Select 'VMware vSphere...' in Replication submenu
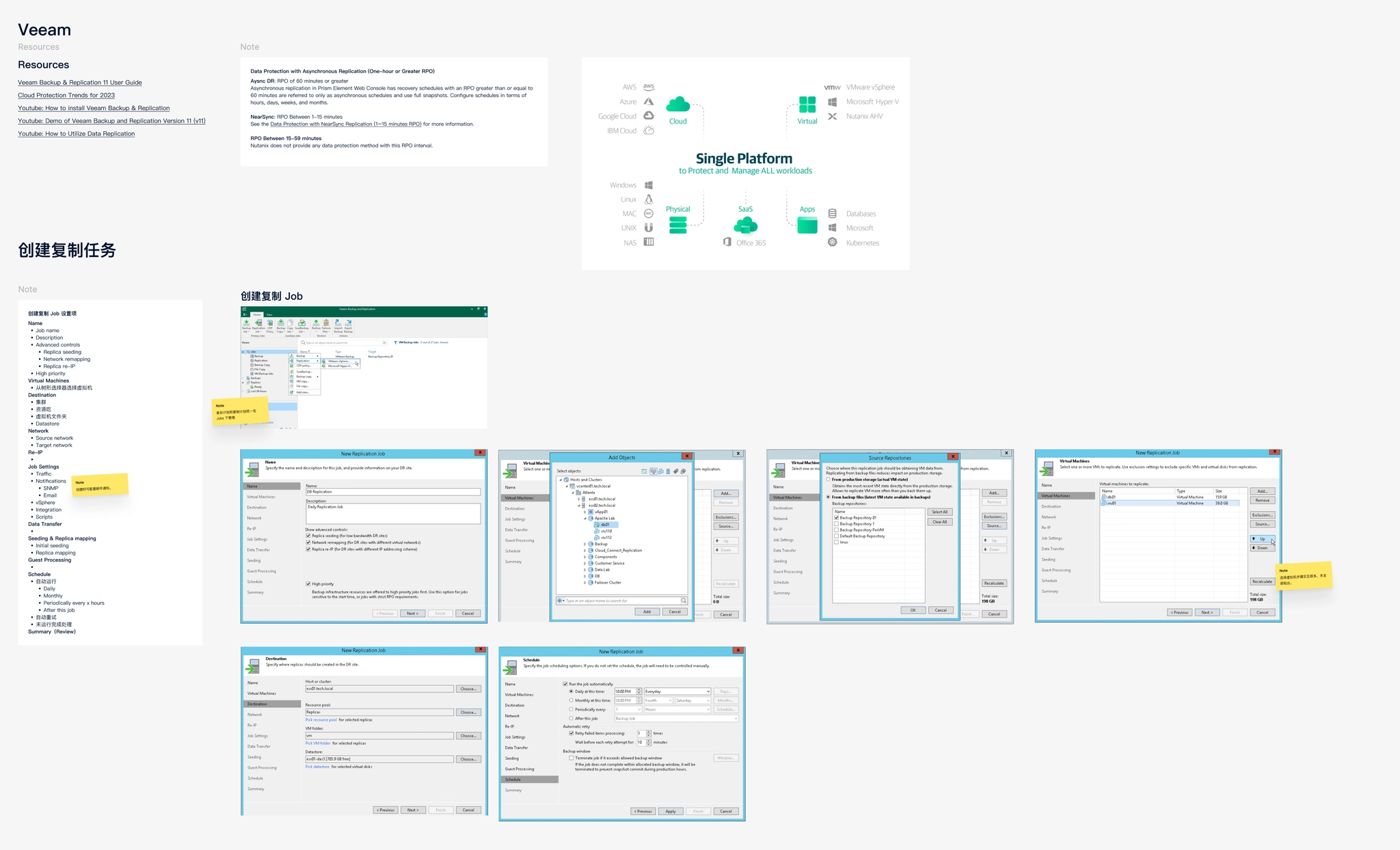 pos(339,361)
